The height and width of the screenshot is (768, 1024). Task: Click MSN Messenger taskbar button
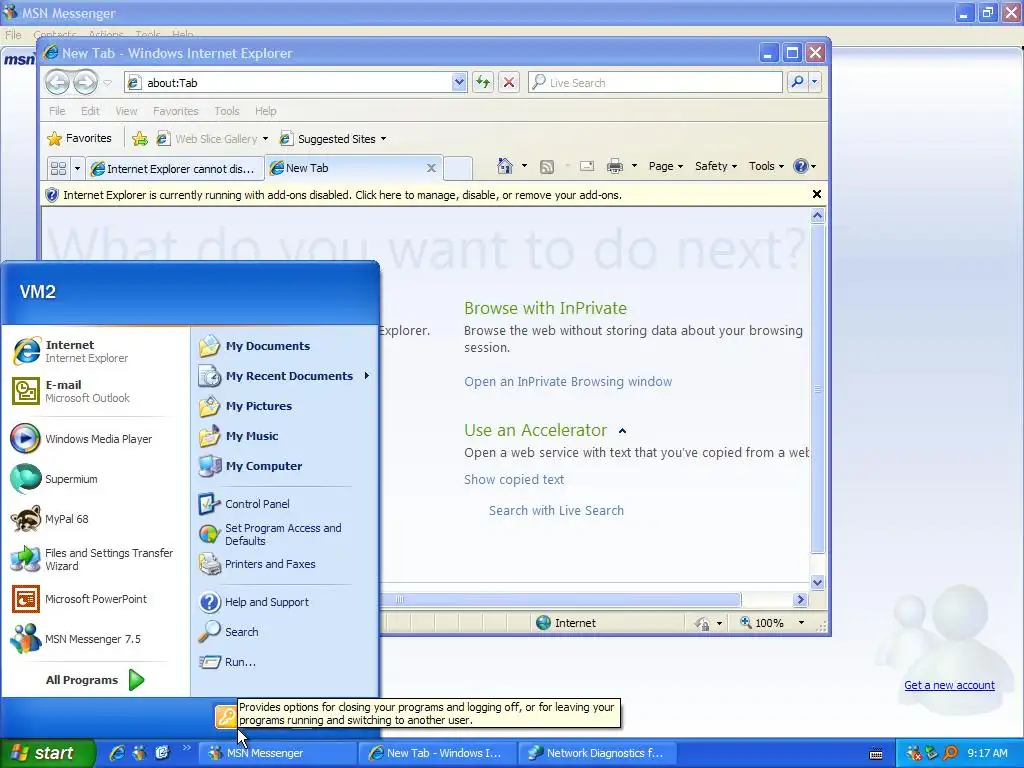(277, 753)
